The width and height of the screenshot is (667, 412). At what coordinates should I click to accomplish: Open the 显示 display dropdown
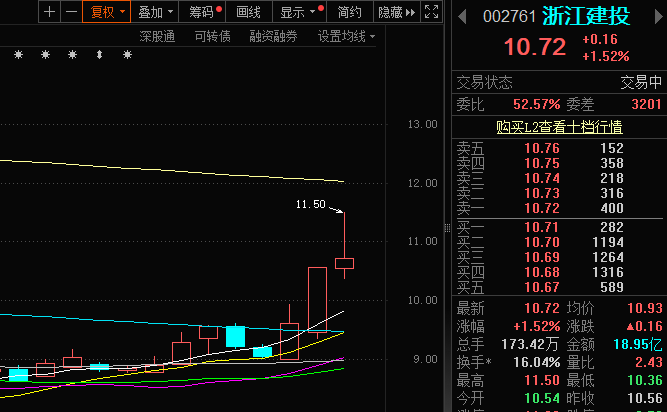point(298,12)
